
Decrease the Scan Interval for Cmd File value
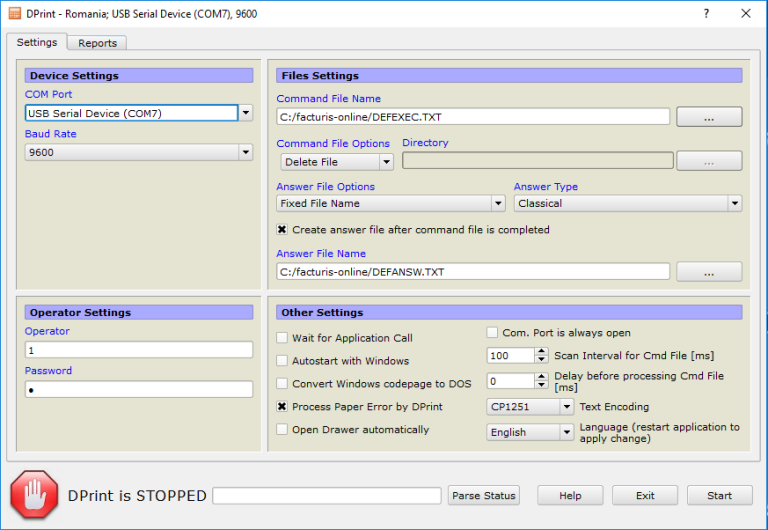(541, 360)
